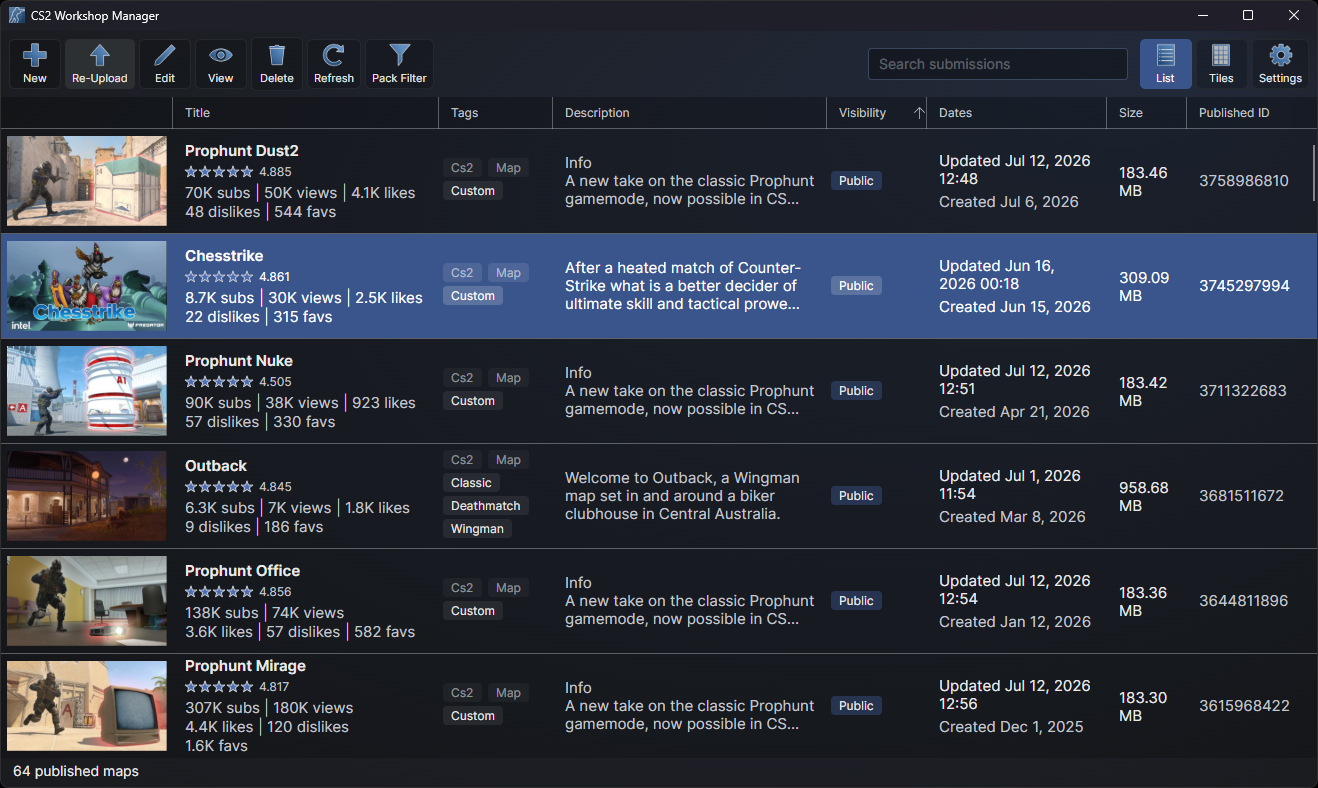Sort by the Title column header
This screenshot has width=1318, height=788.
305,113
